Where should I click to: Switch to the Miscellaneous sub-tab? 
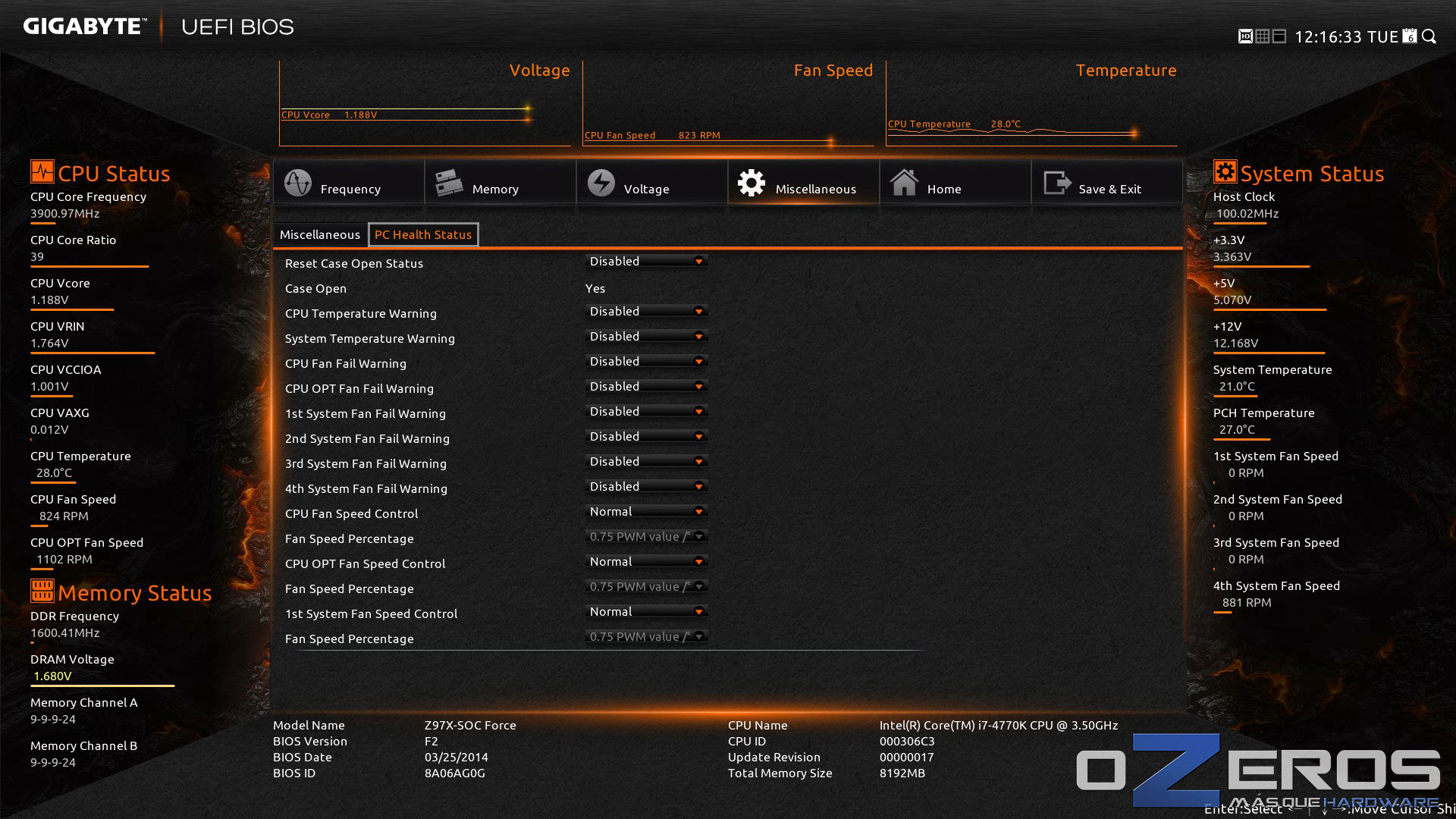(x=320, y=235)
